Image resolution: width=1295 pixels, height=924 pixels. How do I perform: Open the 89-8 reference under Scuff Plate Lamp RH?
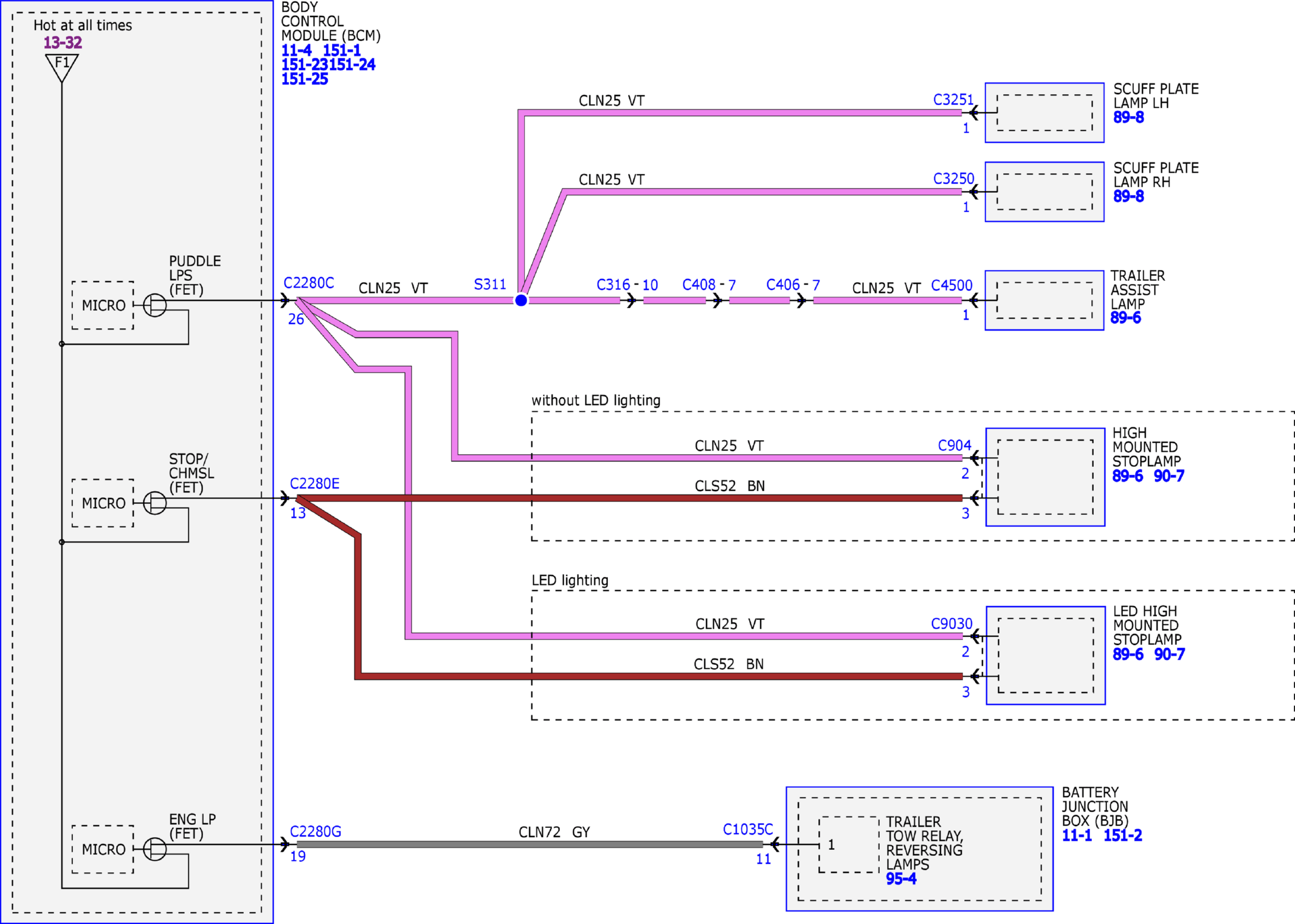click(1128, 196)
